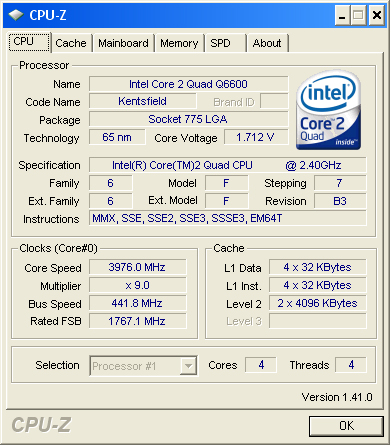Select the Memory tab

click(x=179, y=43)
